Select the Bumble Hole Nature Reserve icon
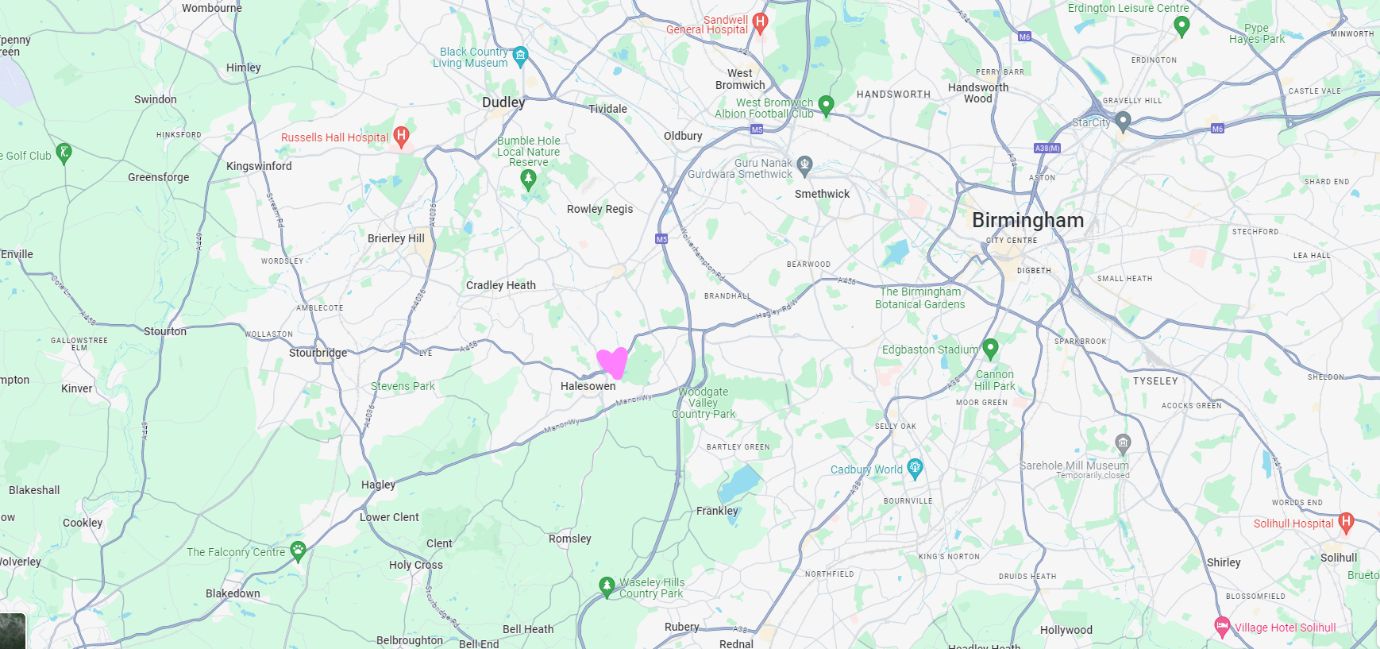This screenshot has width=1380, height=649. point(529,180)
